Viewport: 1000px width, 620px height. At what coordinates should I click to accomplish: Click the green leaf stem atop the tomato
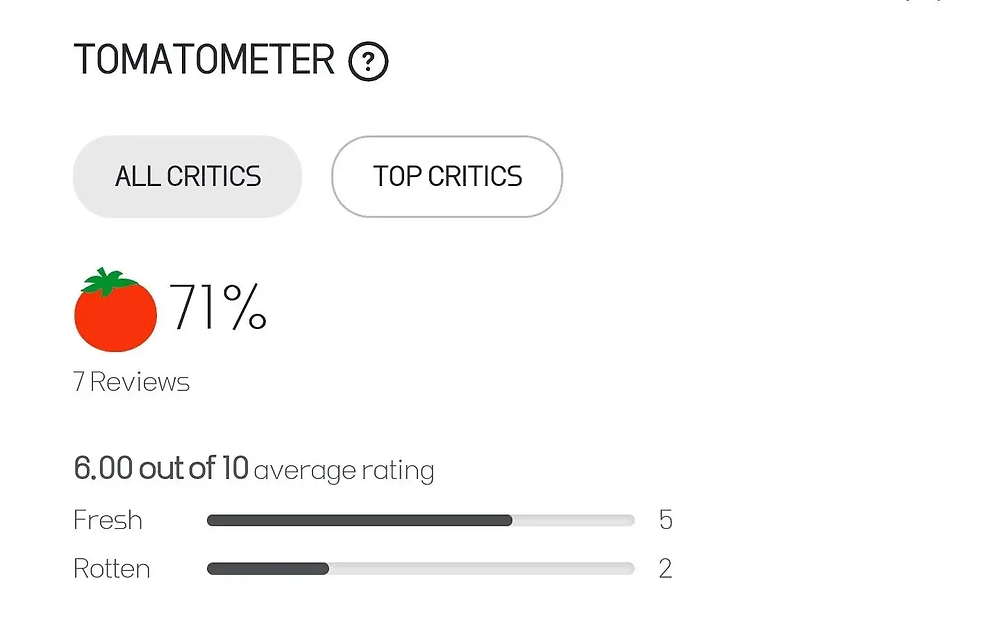tap(108, 282)
